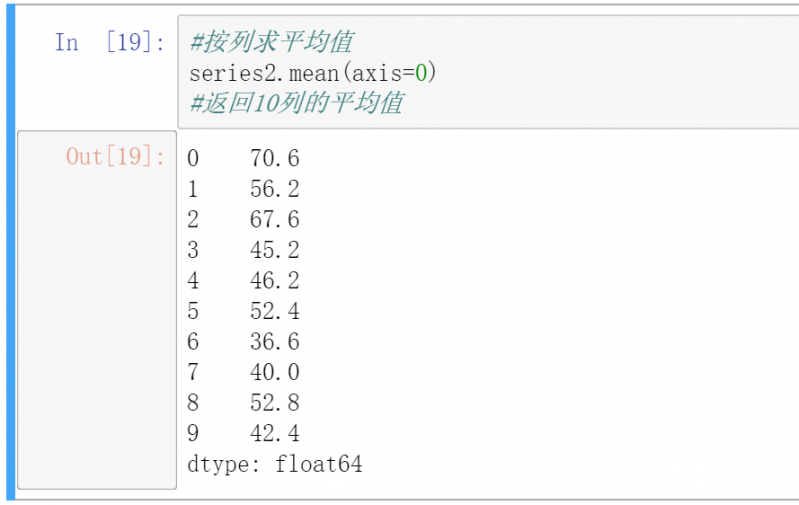Click the output value 42.4
This screenshot has width=799, height=505.
[275, 434]
